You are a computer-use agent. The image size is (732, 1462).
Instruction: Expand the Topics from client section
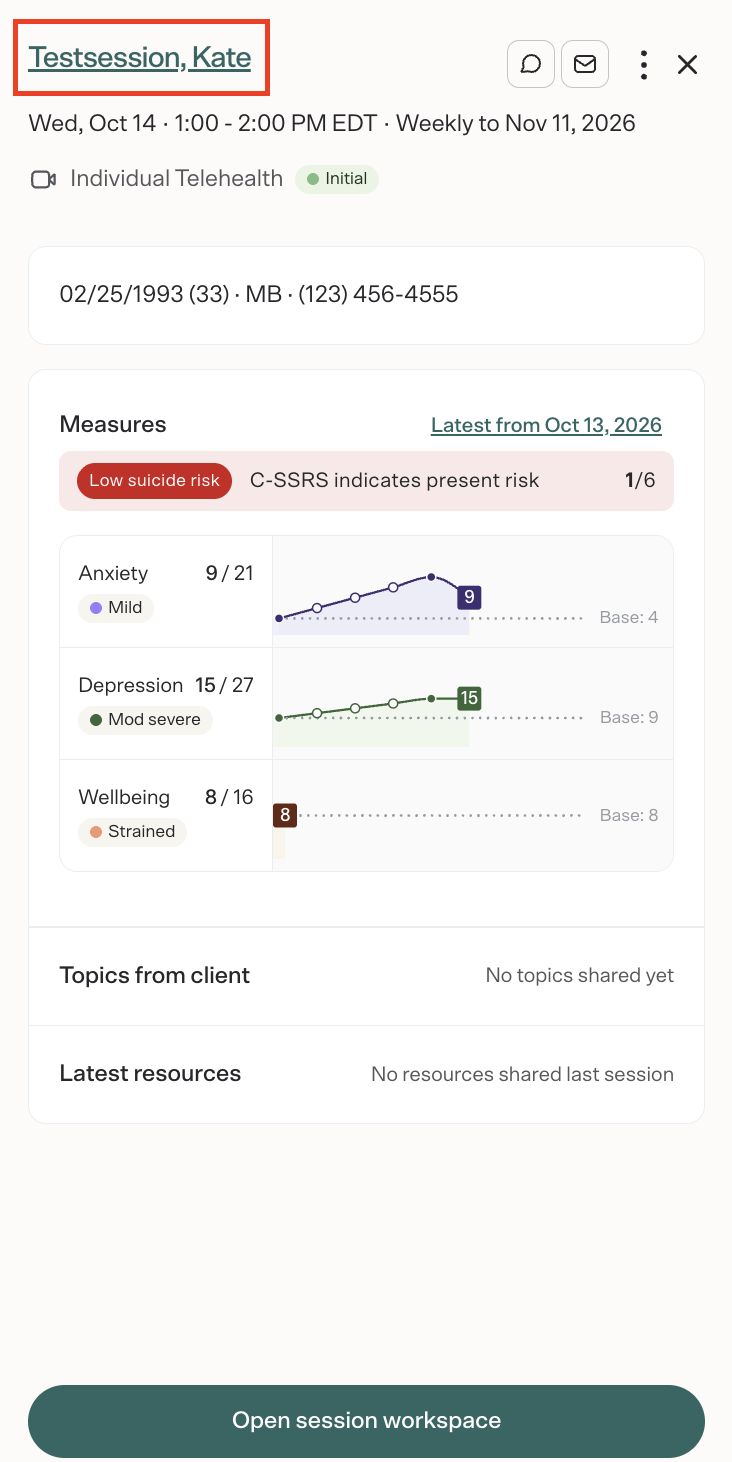point(366,976)
